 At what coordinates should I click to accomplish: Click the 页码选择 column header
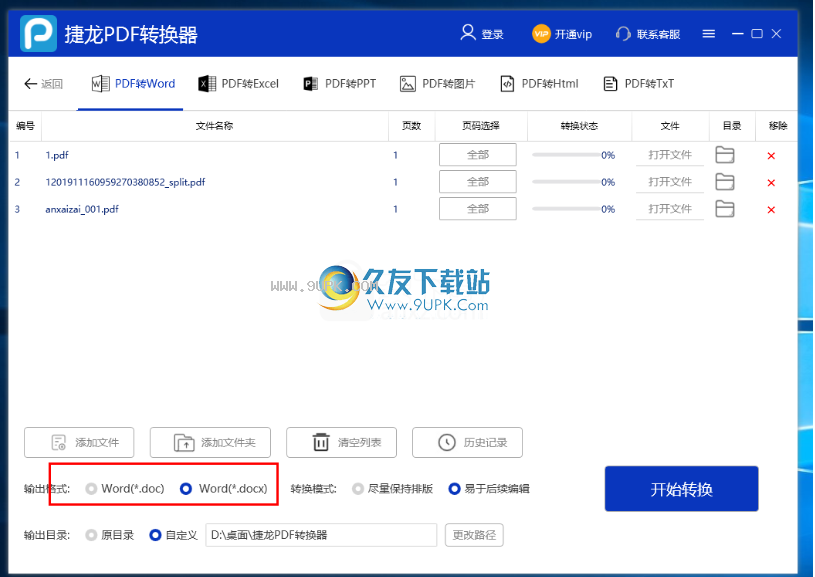pos(481,126)
